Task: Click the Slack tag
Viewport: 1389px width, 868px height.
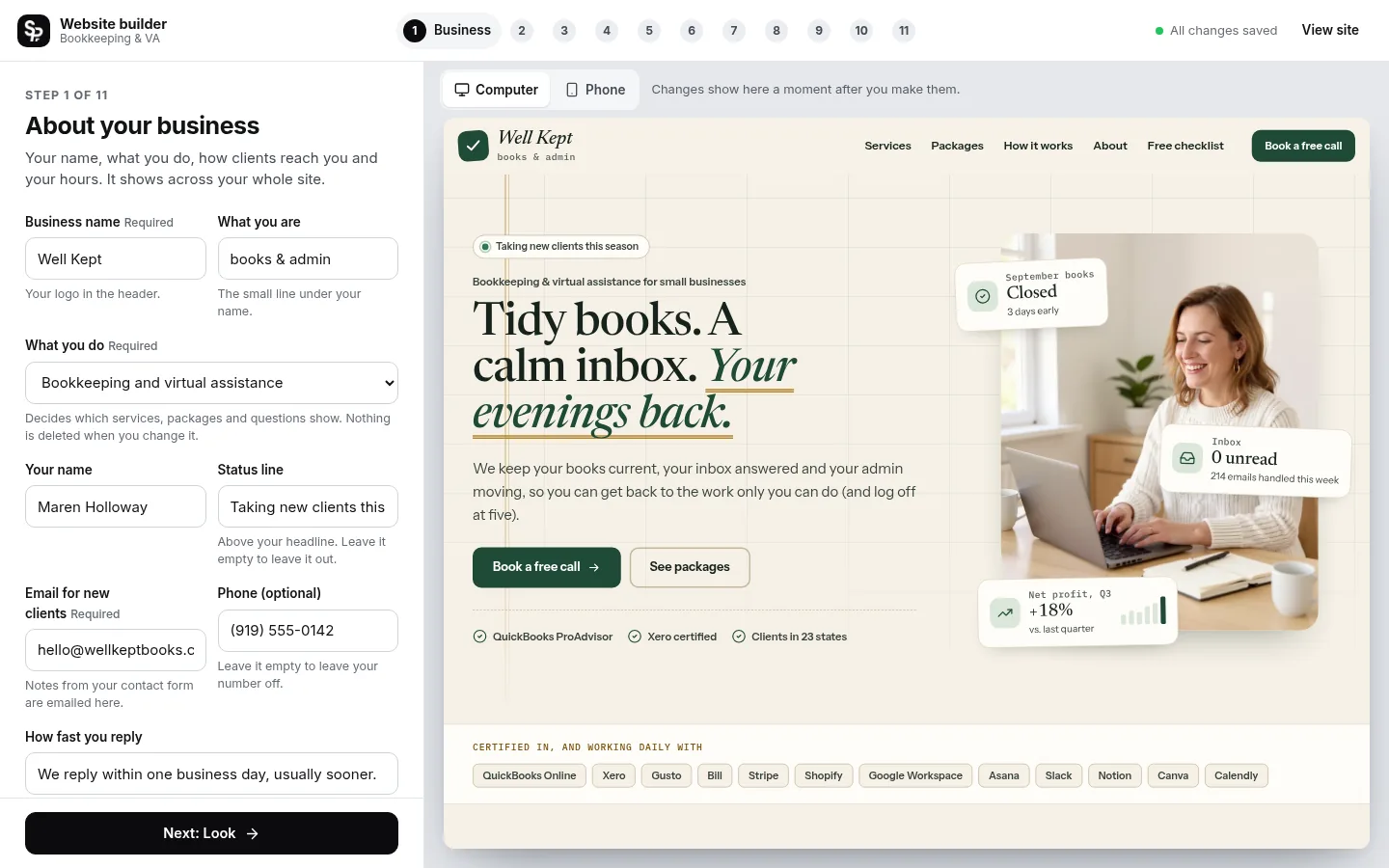Action: click(1058, 775)
